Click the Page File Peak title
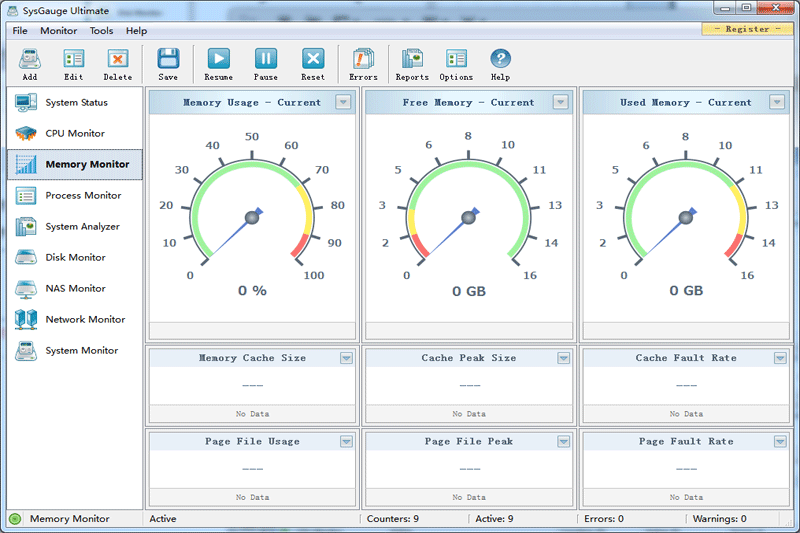 coord(468,441)
